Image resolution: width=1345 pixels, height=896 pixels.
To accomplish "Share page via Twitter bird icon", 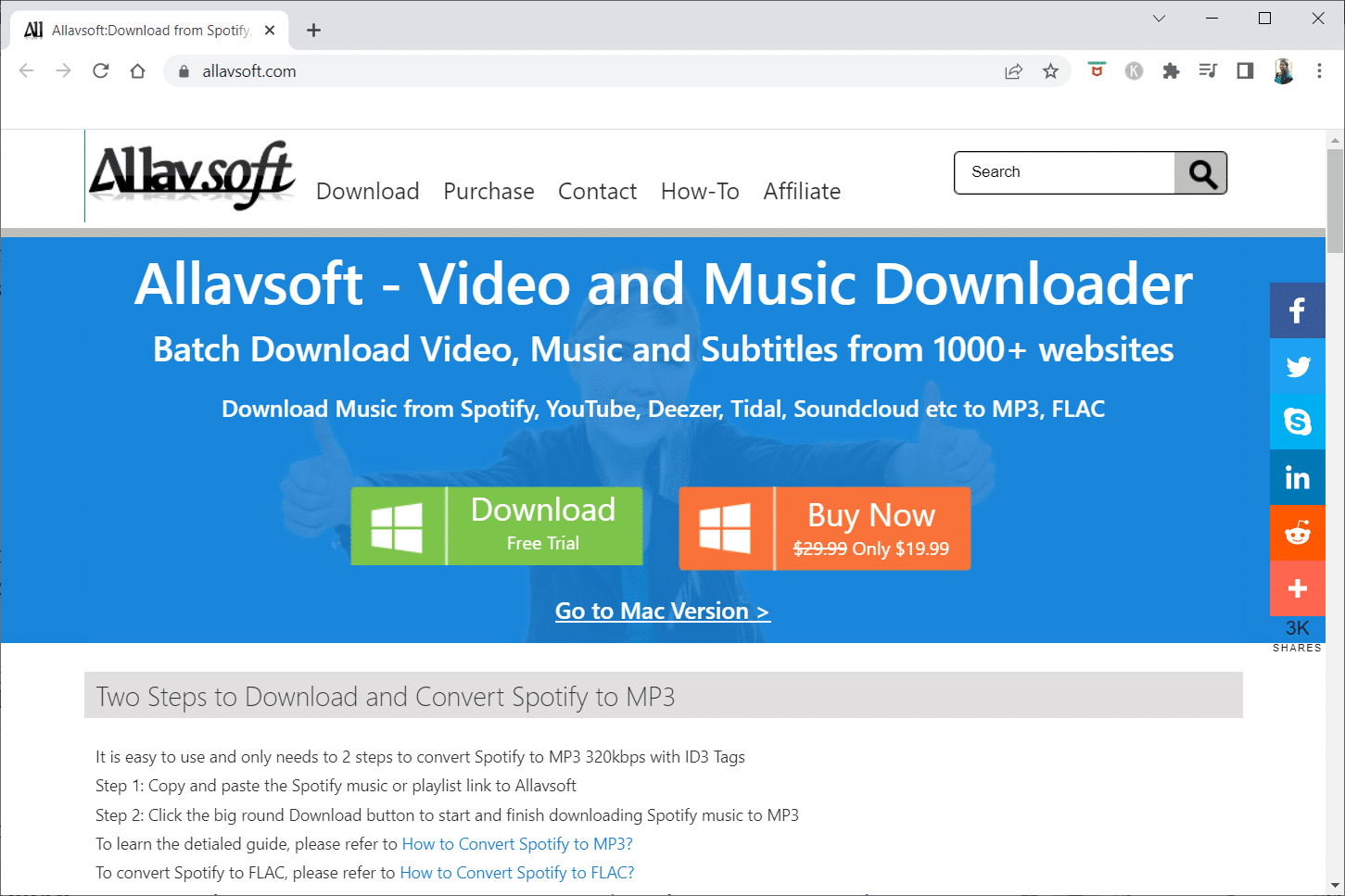I will (x=1298, y=366).
